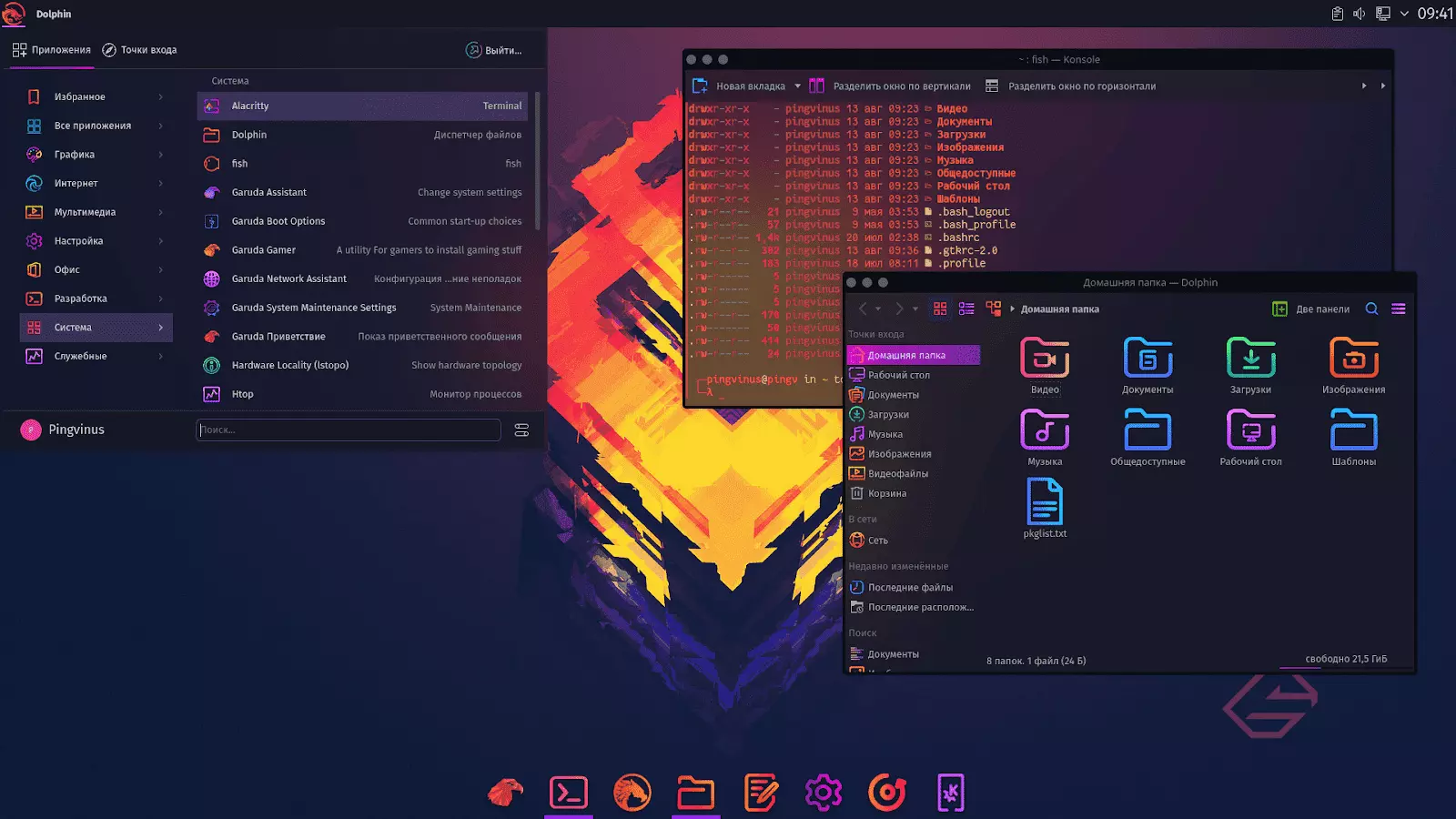Open the browser dragon icon in dock
Screen dimensions: 1456x819
(x=632, y=793)
